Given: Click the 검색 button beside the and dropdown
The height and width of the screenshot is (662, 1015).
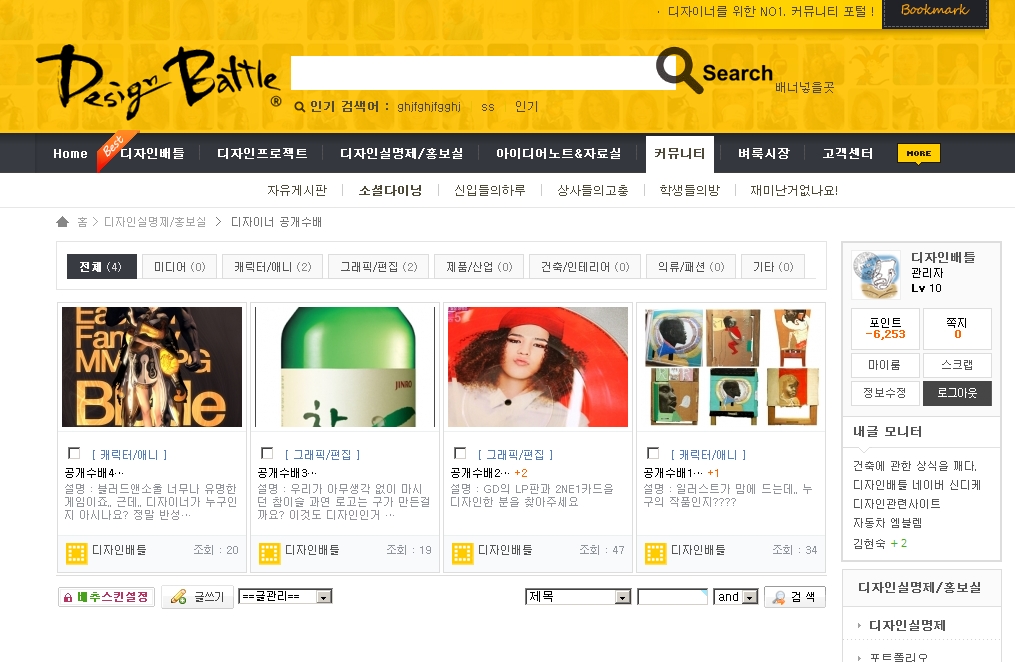Looking at the screenshot, I should (x=795, y=597).
